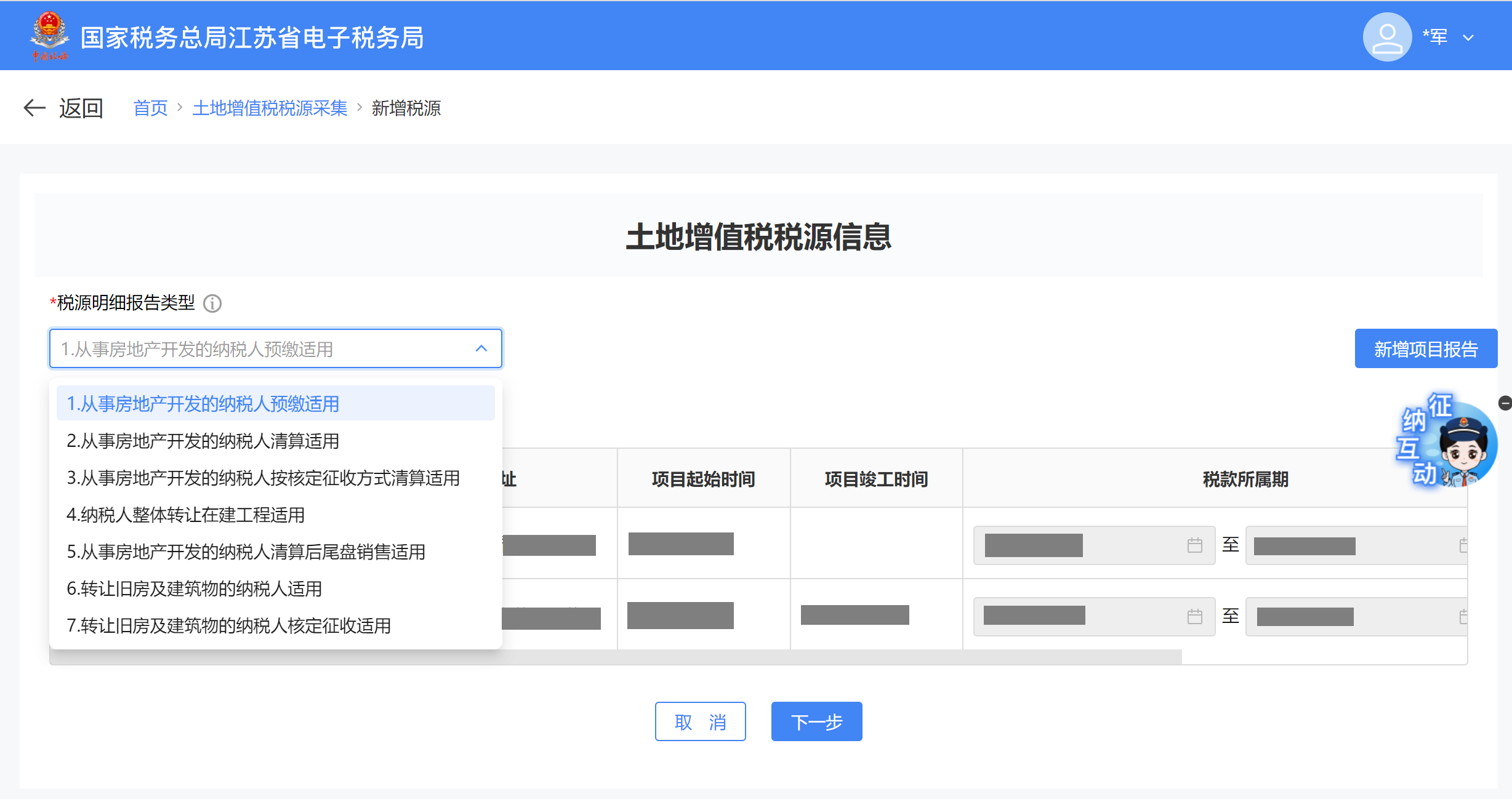Screen dimensions: 1512x799
Task: Click the 新增项目报告 button
Action: (1426, 349)
